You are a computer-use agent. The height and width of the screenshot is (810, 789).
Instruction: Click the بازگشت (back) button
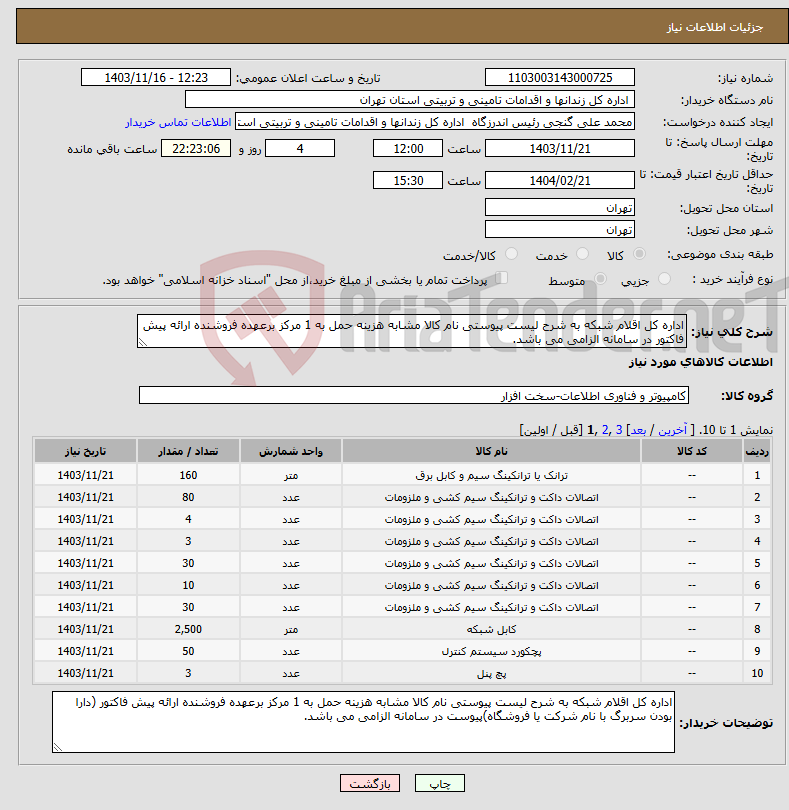tap(369, 783)
